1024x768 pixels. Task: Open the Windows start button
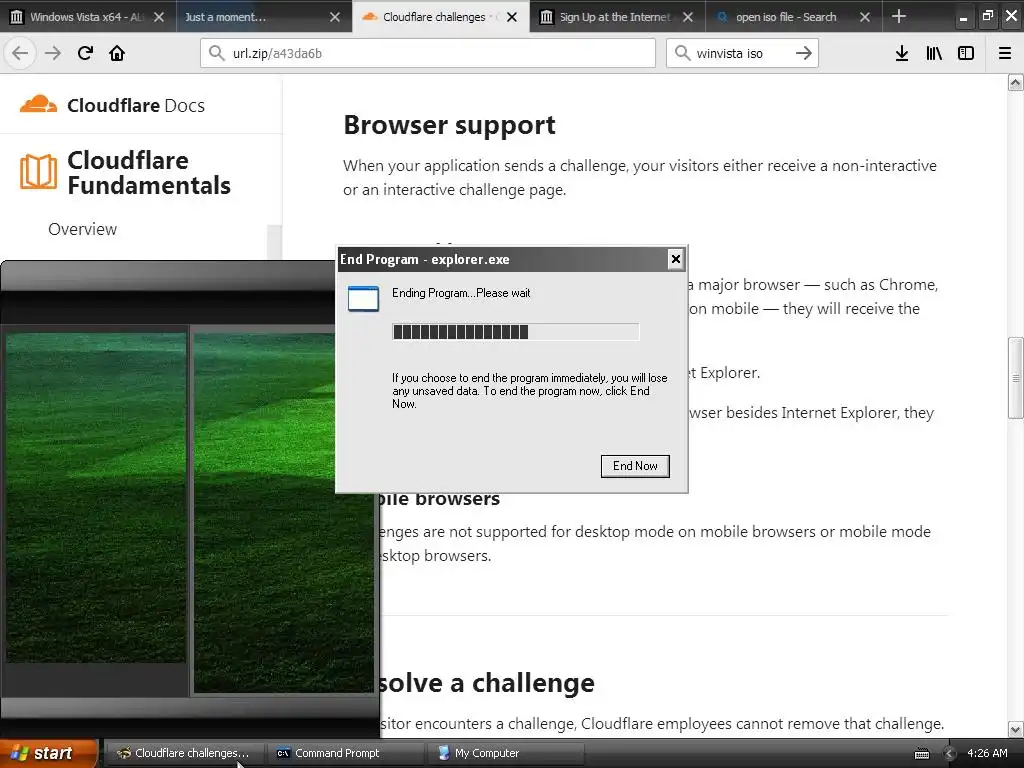[x=48, y=753]
